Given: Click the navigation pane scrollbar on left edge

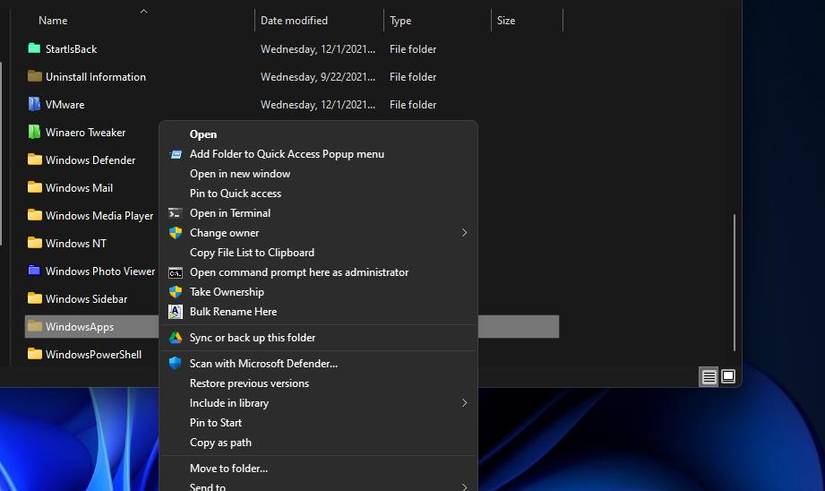Looking at the screenshot, I should click(x=1, y=154).
